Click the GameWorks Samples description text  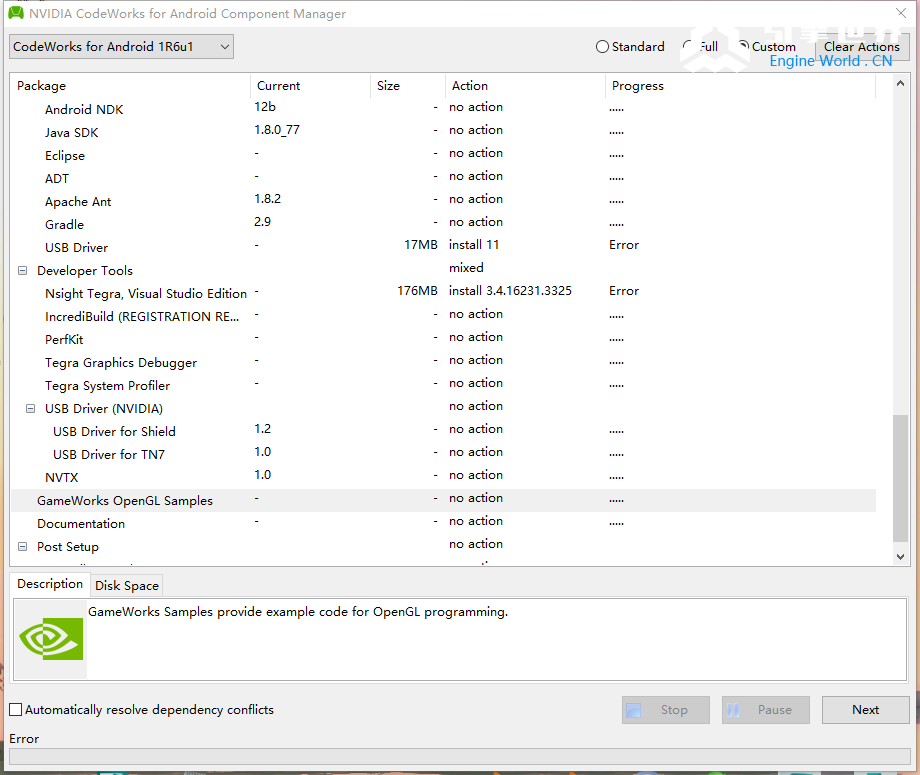298,611
